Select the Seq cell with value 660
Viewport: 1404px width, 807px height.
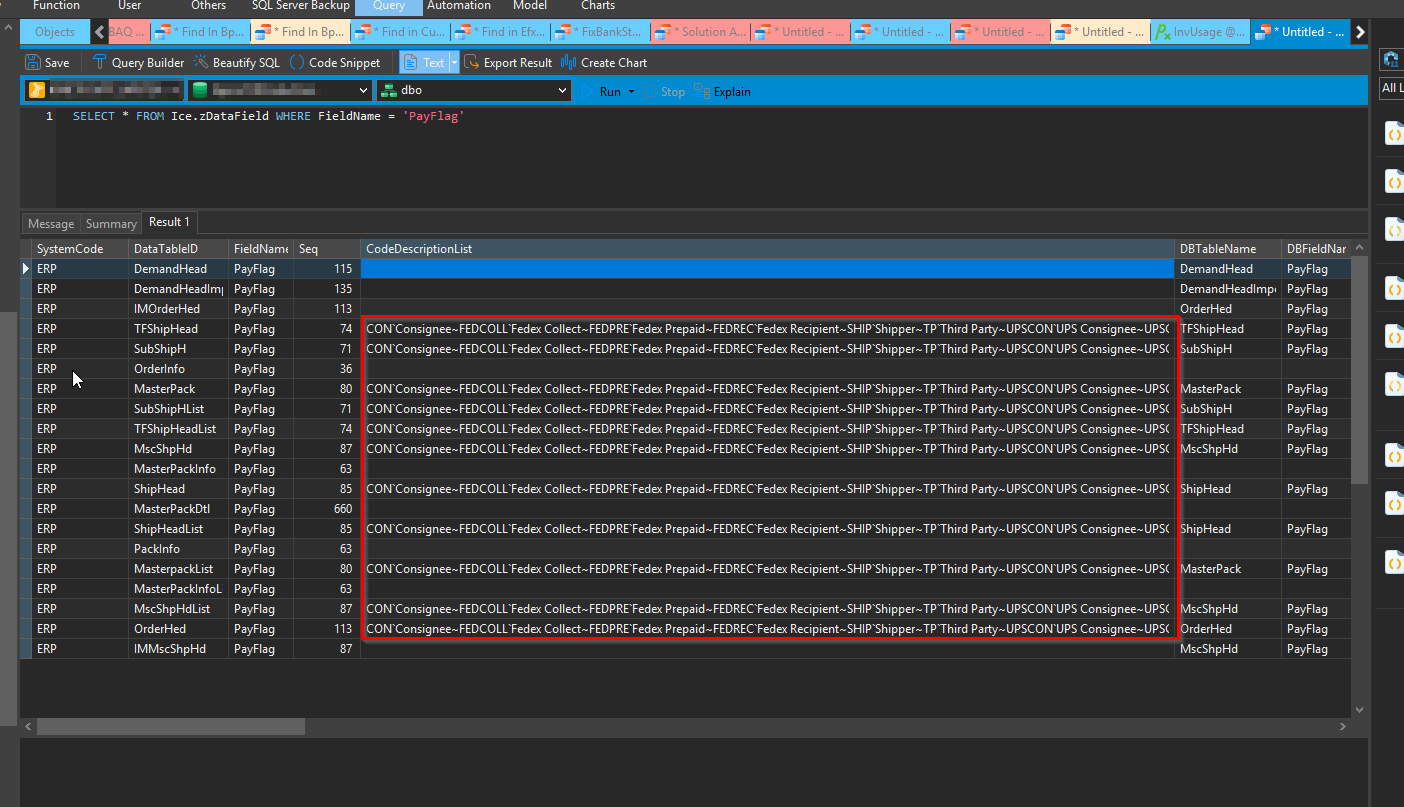click(327, 509)
